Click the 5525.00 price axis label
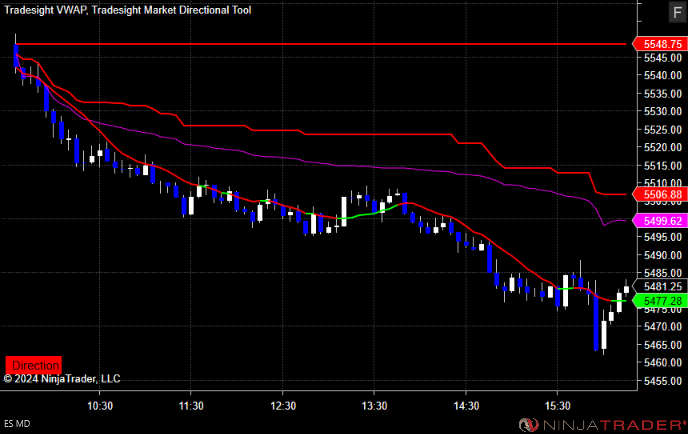The width and height of the screenshot is (688, 434). [663, 129]
